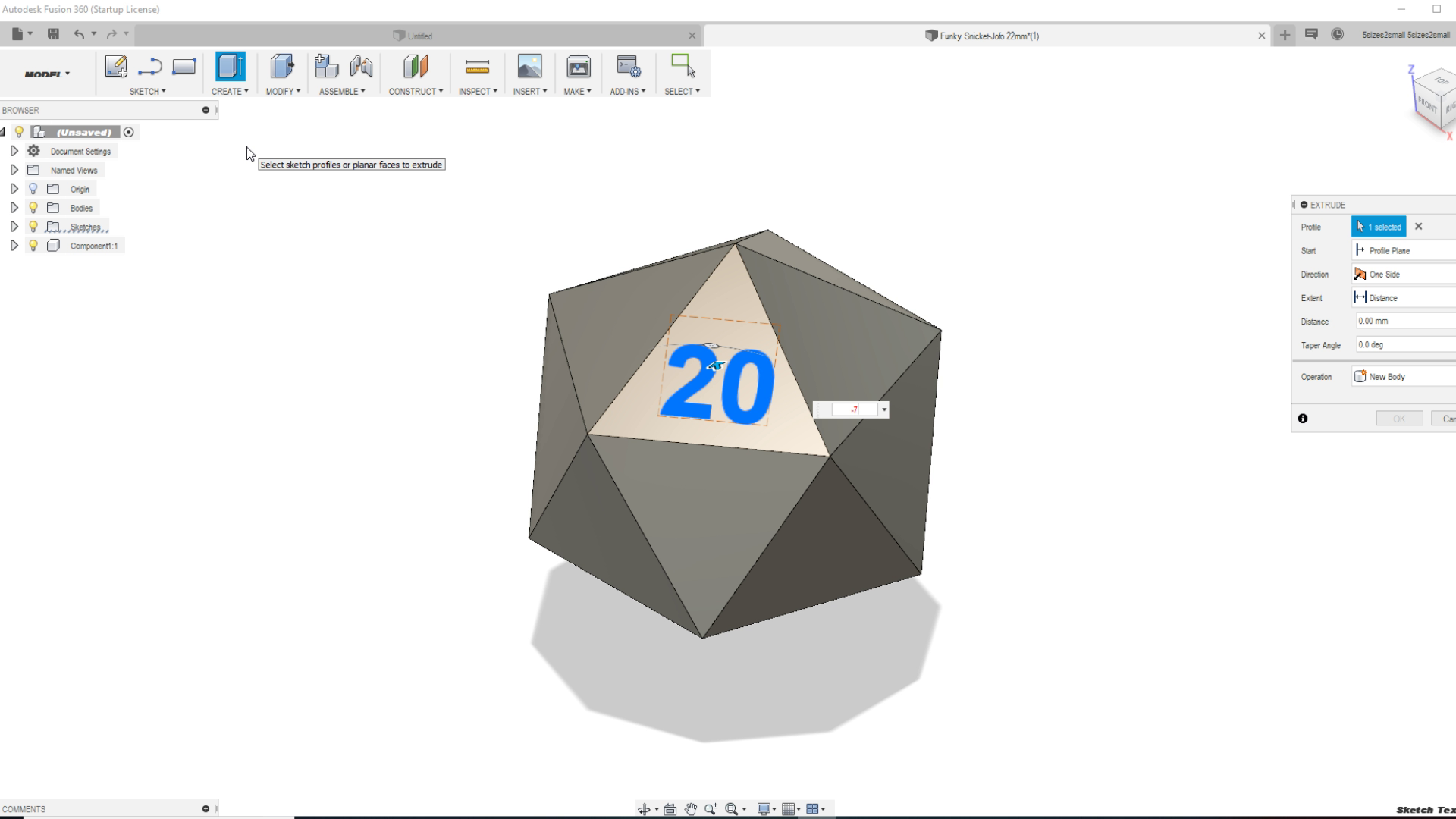The height and width of the screenshot is (819, 1456).
Task: Click the 3D Print icon in Make
Action: click(578, 67)
